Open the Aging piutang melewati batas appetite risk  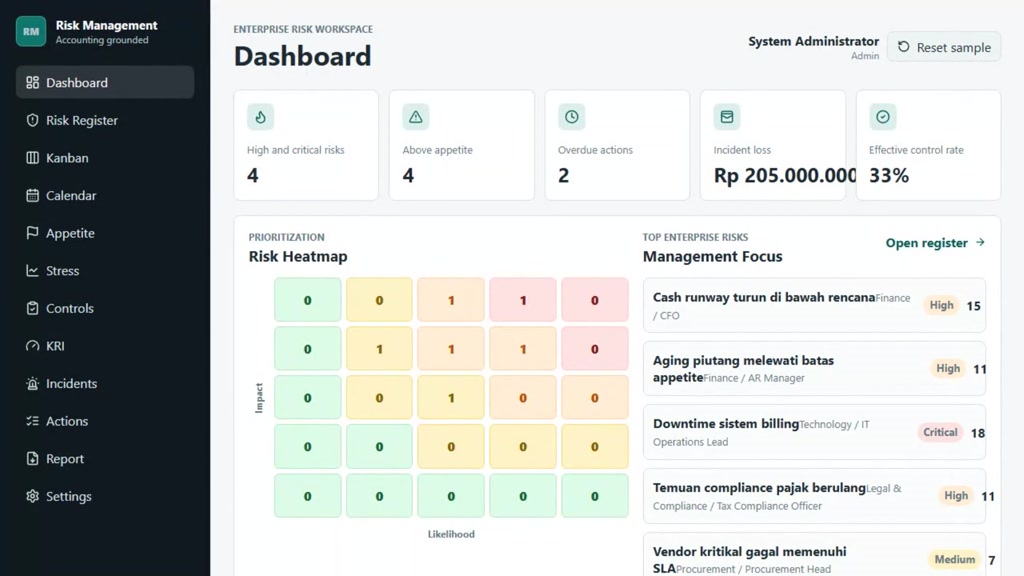pos(814,368)
